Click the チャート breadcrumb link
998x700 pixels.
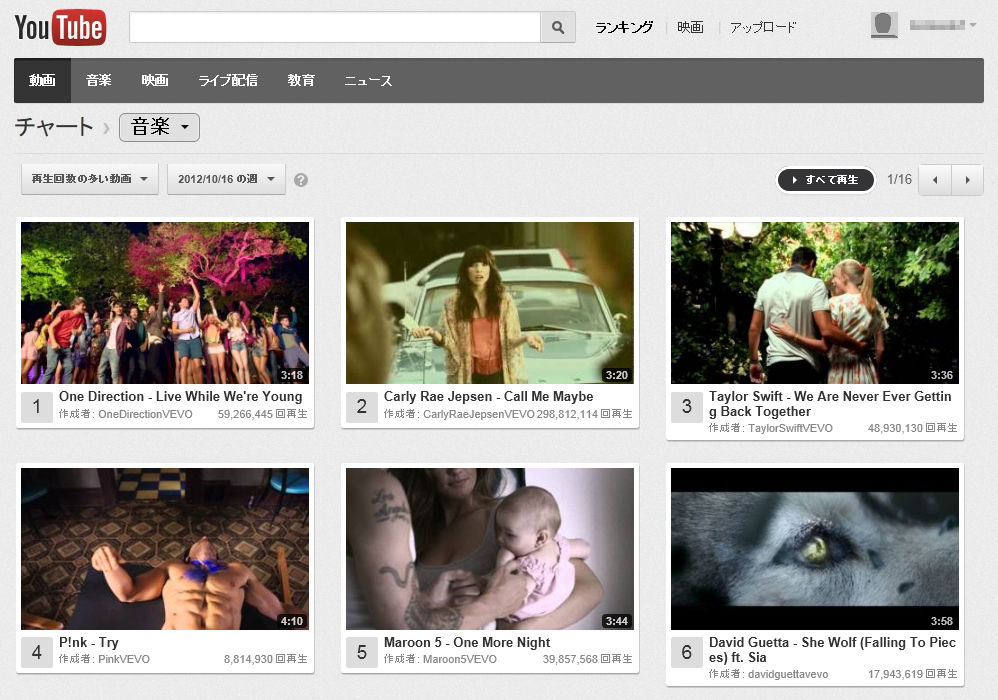(x=54, y=127)
